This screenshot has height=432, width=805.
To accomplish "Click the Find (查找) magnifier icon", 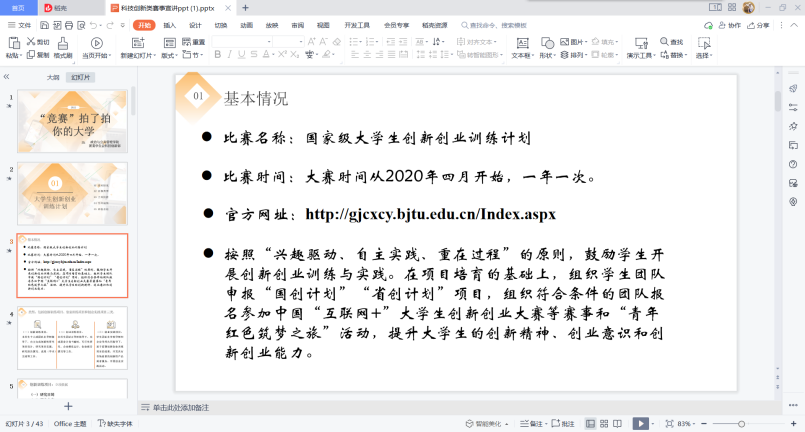I will click(663, 42).
